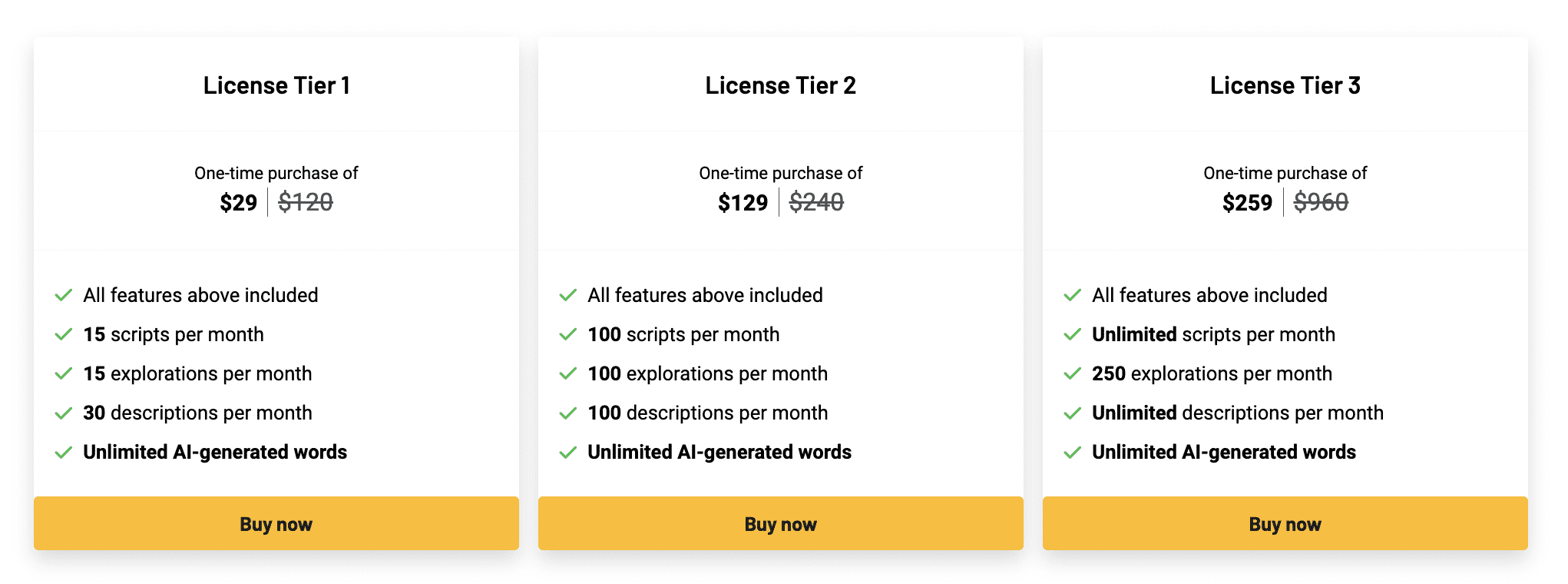1568x584 pixels.
Task: Click checkmark beside 250 explorations per month
Action: 1073,374
